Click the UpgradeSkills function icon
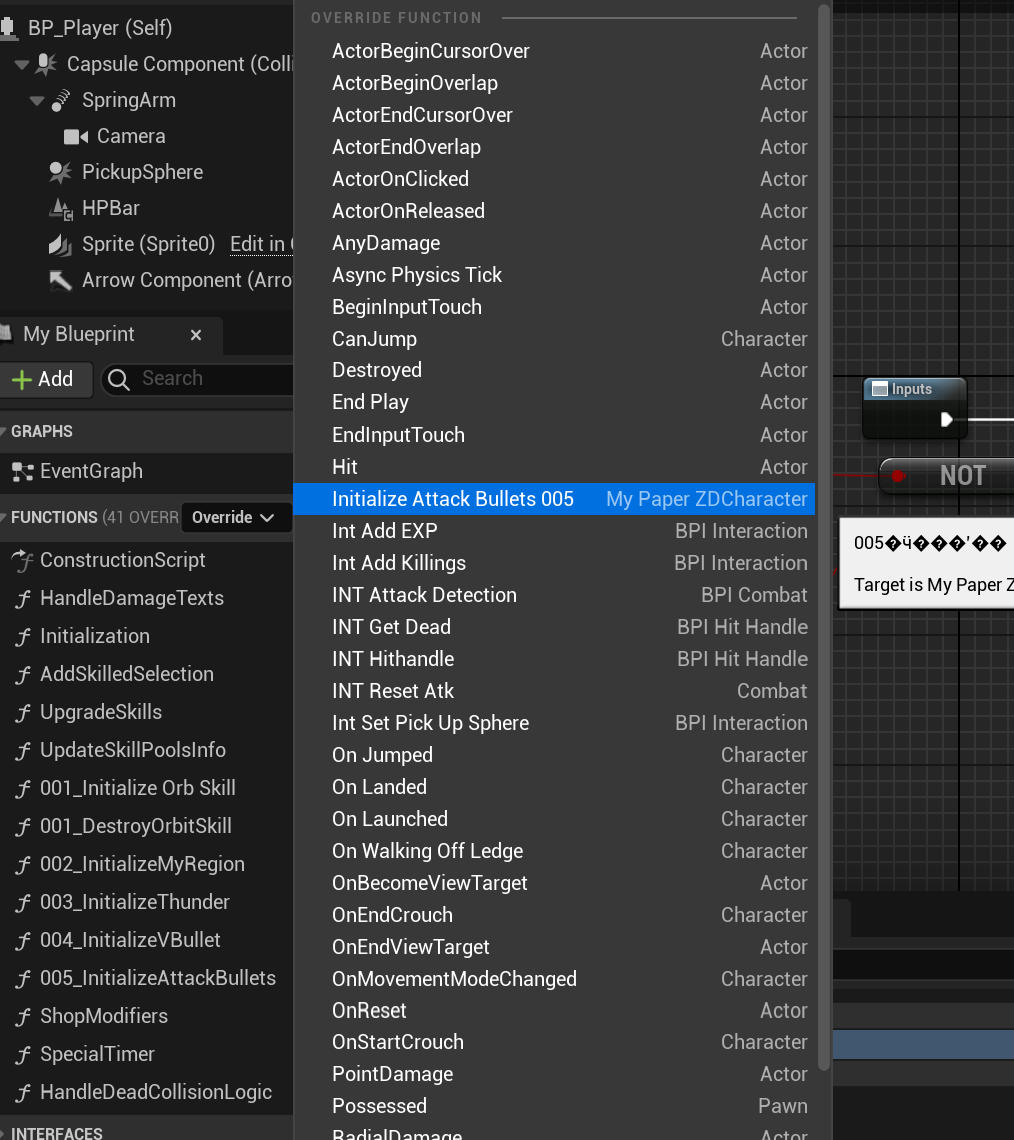Image resolution: width=1014 pixels, height=1140 pixels. click(23, 712)
